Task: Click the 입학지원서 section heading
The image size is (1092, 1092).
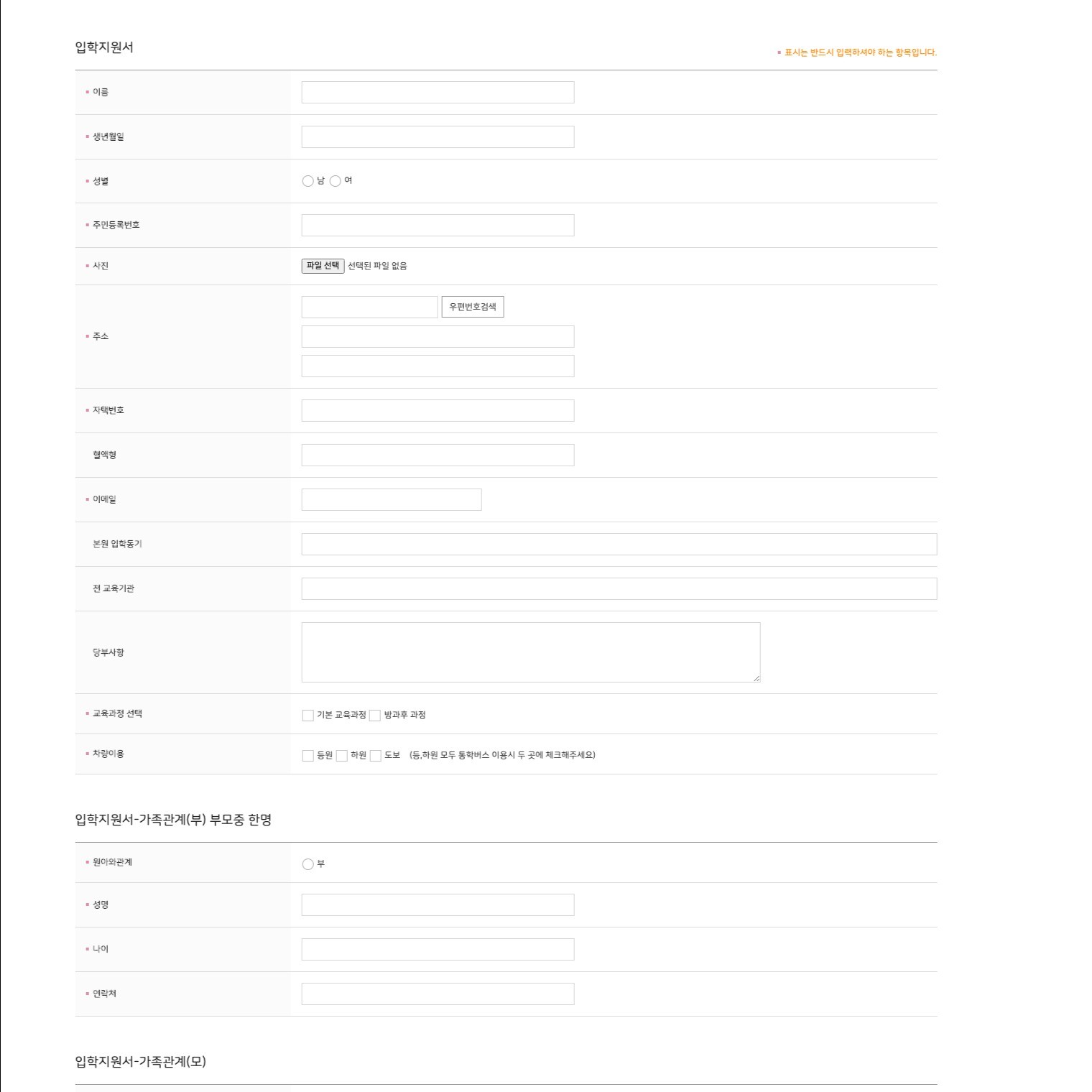Action: pyautogui.click(x=104, y=47)
